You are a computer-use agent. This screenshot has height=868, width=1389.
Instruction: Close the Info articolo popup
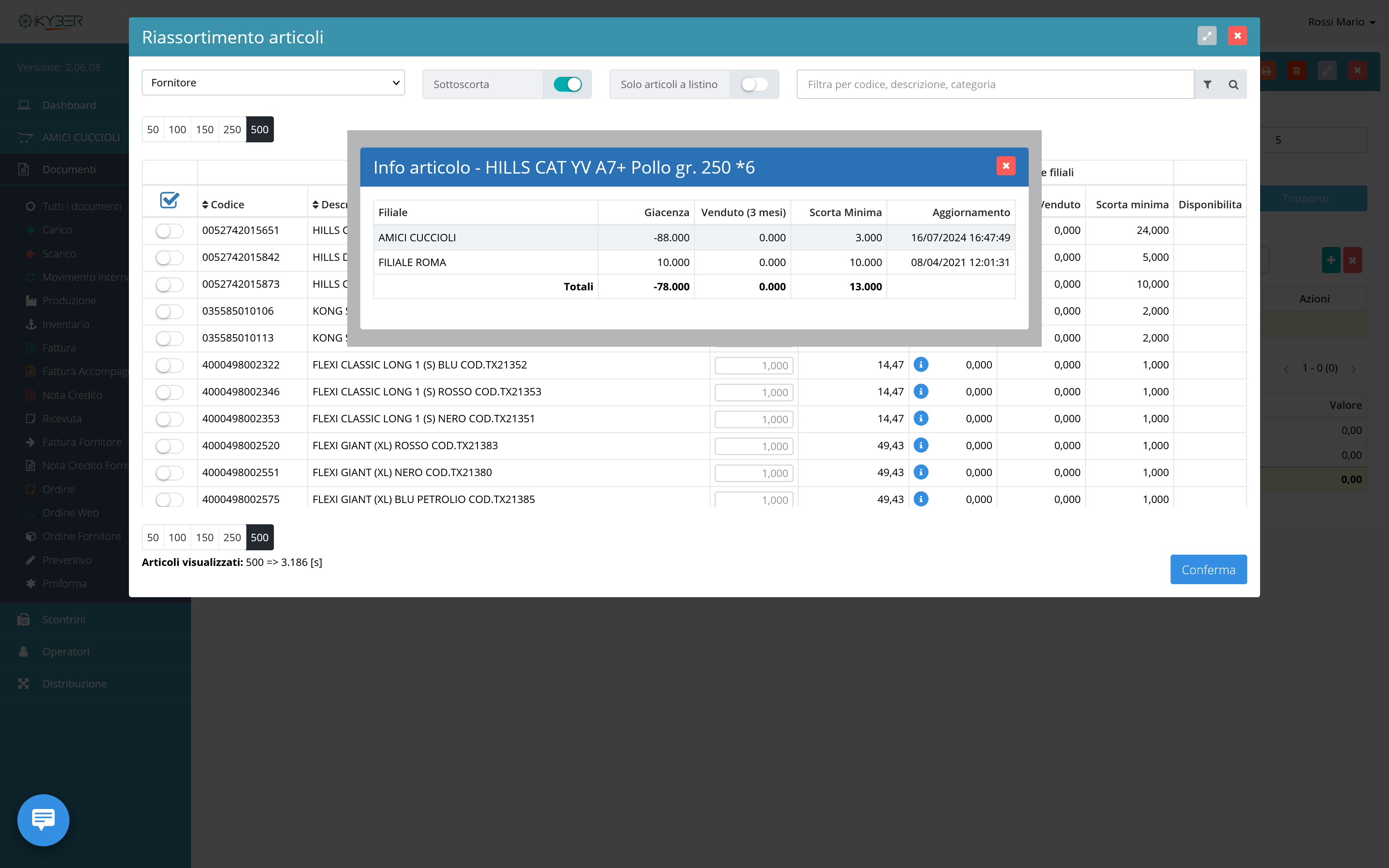click(1006, 166)
